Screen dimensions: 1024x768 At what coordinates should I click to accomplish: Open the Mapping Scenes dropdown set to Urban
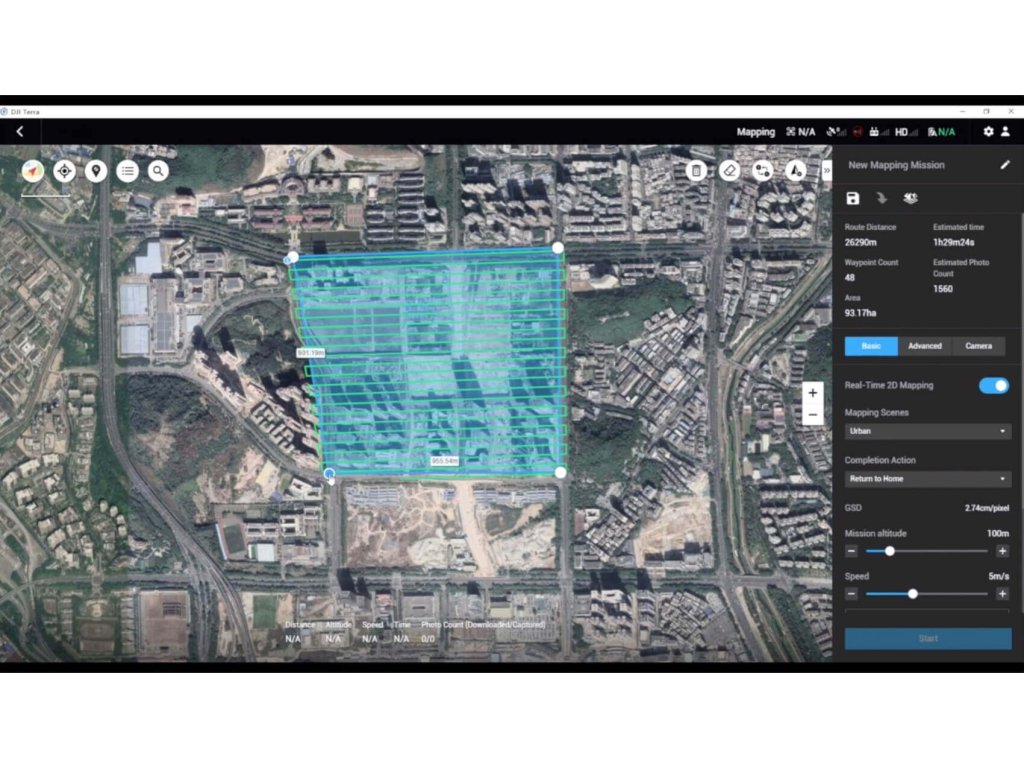[x=927, y=432]
